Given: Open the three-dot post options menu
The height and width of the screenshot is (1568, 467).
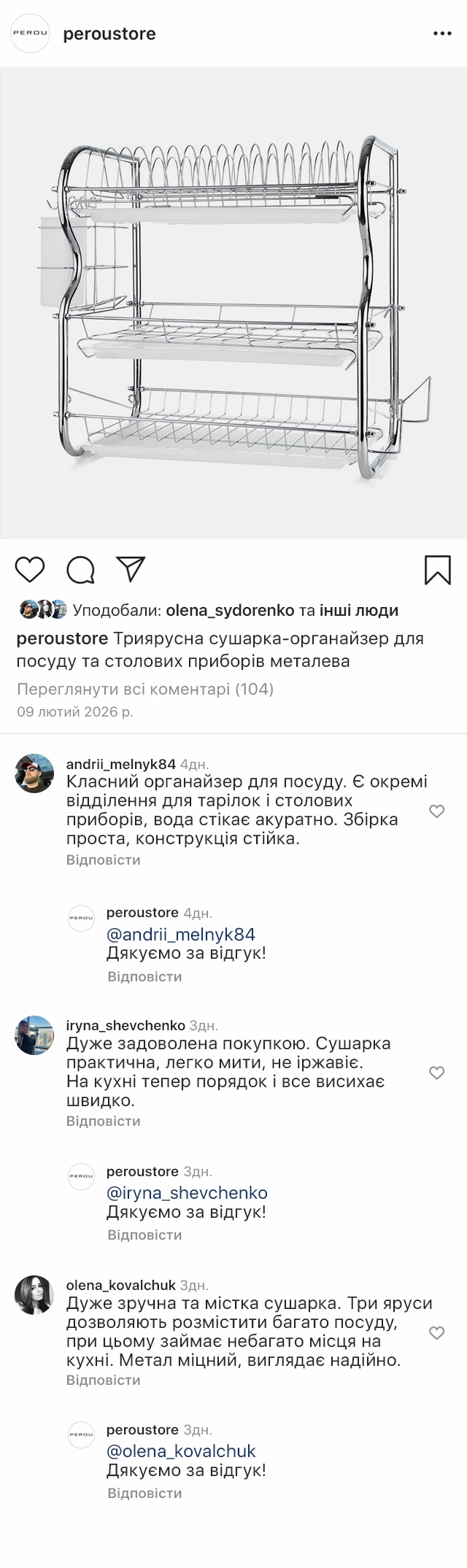Looking at the screenshot, I should pyautogui.click(x=443, y=34).
